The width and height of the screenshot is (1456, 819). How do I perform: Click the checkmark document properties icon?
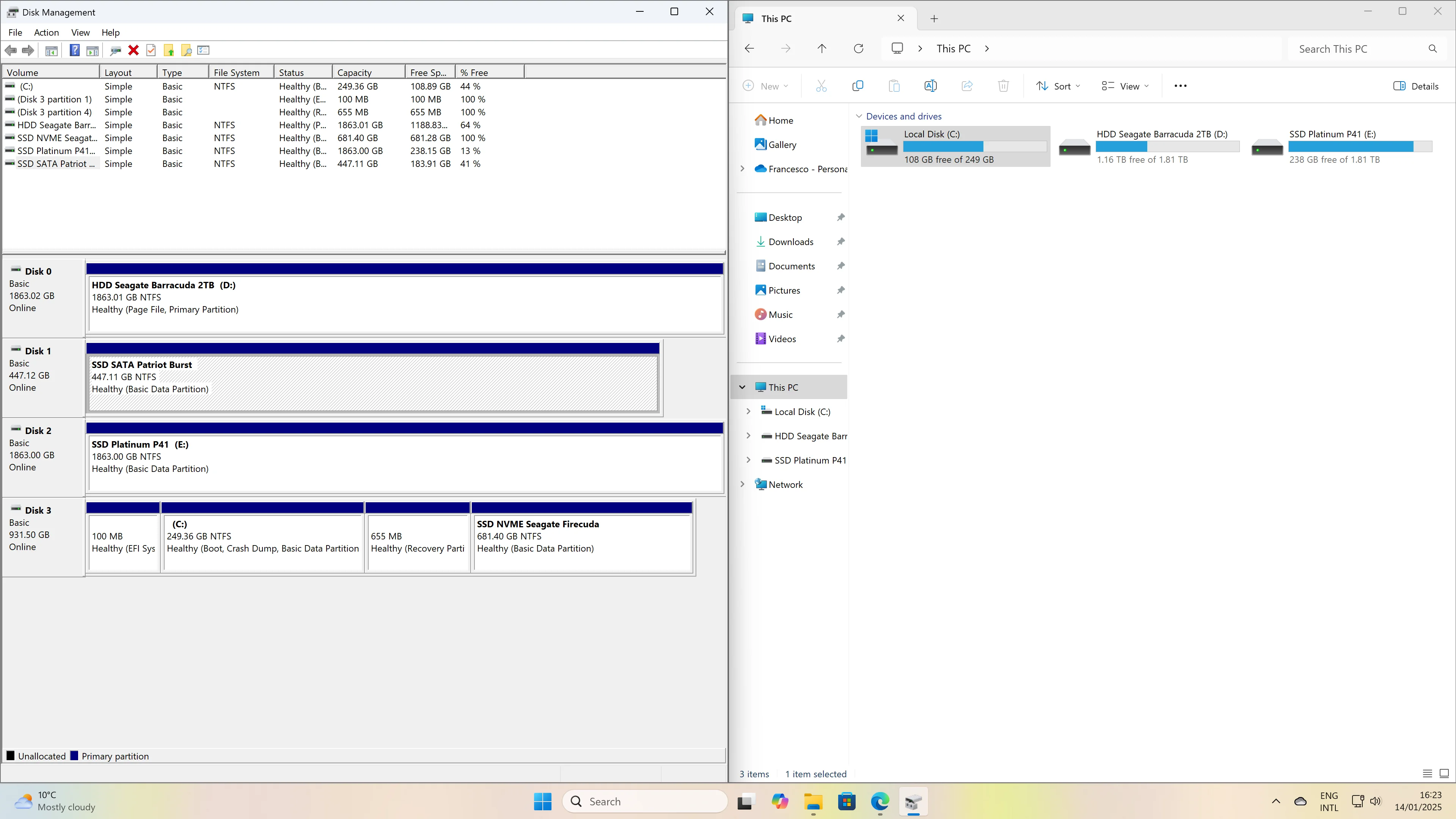[x=151, y=50]
